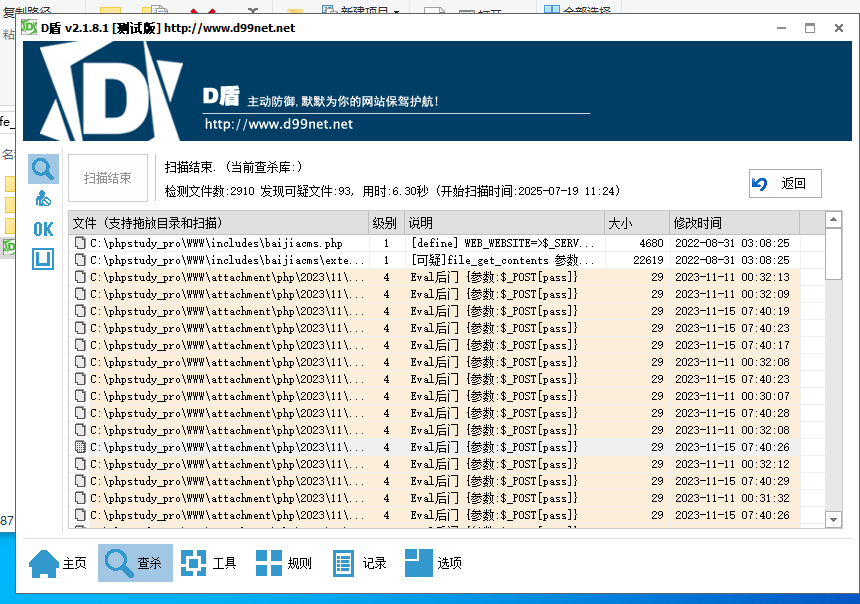860x604 pixels.
Task: Select the baijiacms\exte... file row
Action: coord(434,260)
